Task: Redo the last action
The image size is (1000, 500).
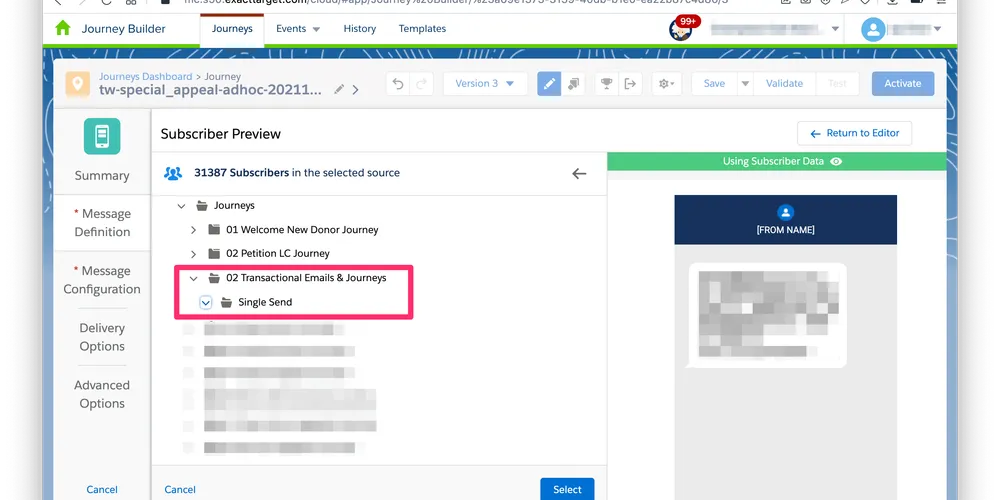Action: click(x=422, y=84)
